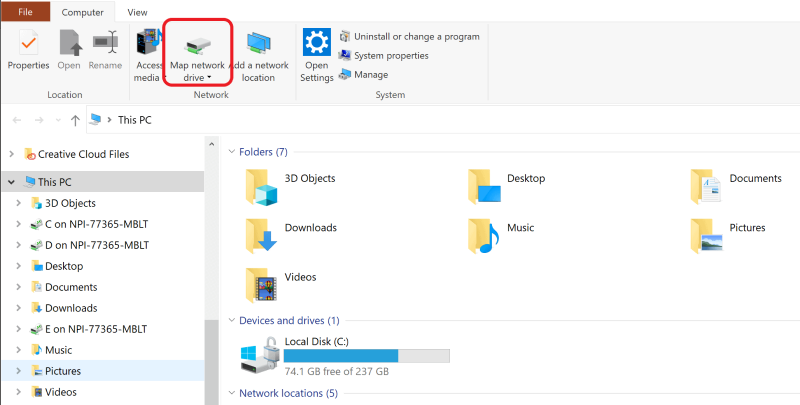
Task: Open the Downloads folder in main pane
Action: [x=262, y=236]
